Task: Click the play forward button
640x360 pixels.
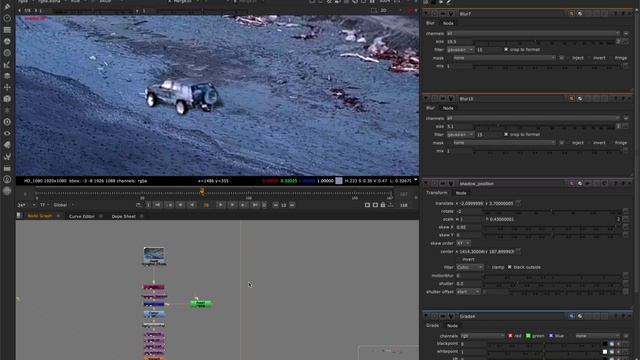Action: coord(220,205)
